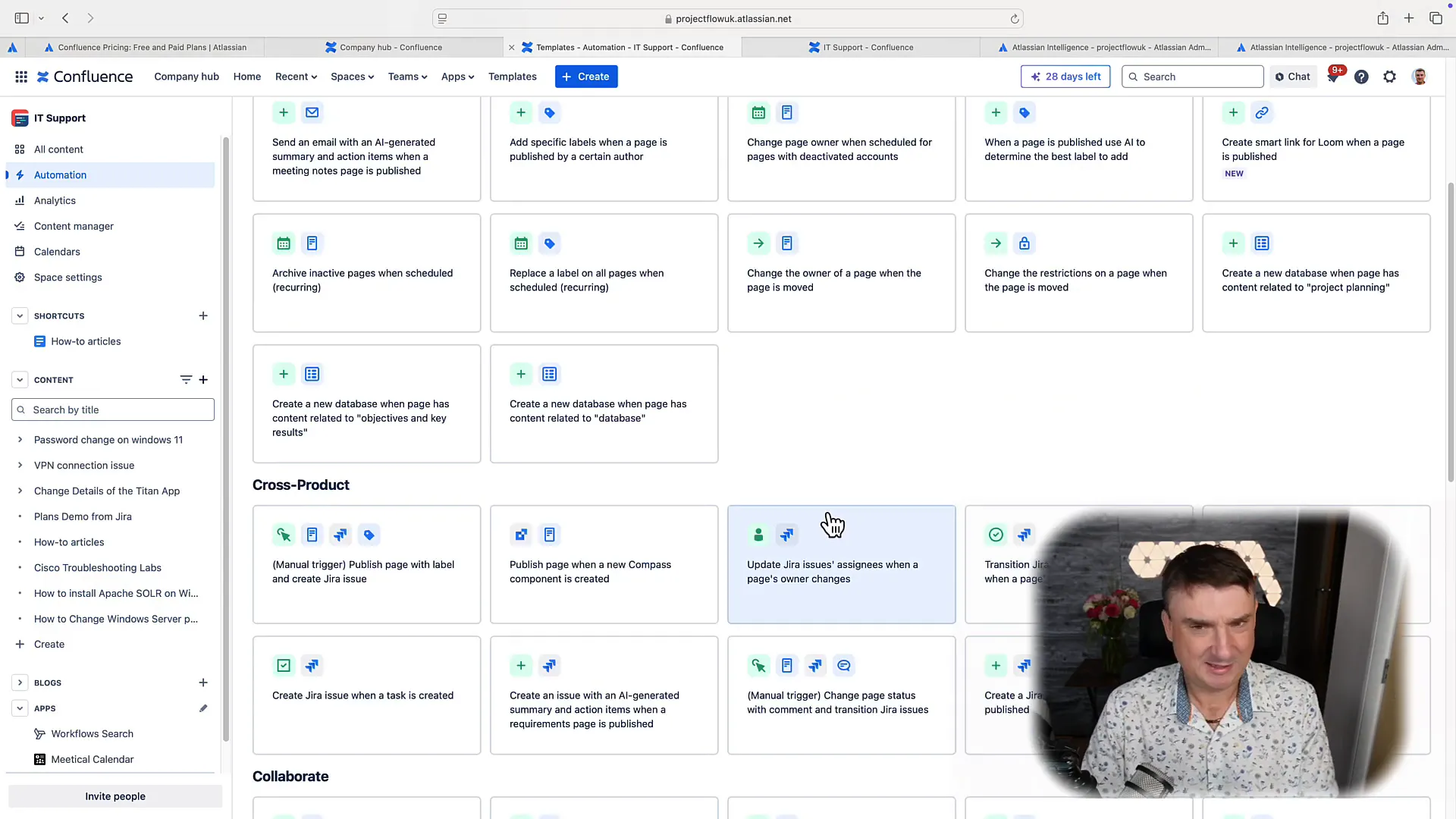This screenshot has height=819, width=1456.
Task: Open Company hub in top navigation
Action: [x=187, y=77]
